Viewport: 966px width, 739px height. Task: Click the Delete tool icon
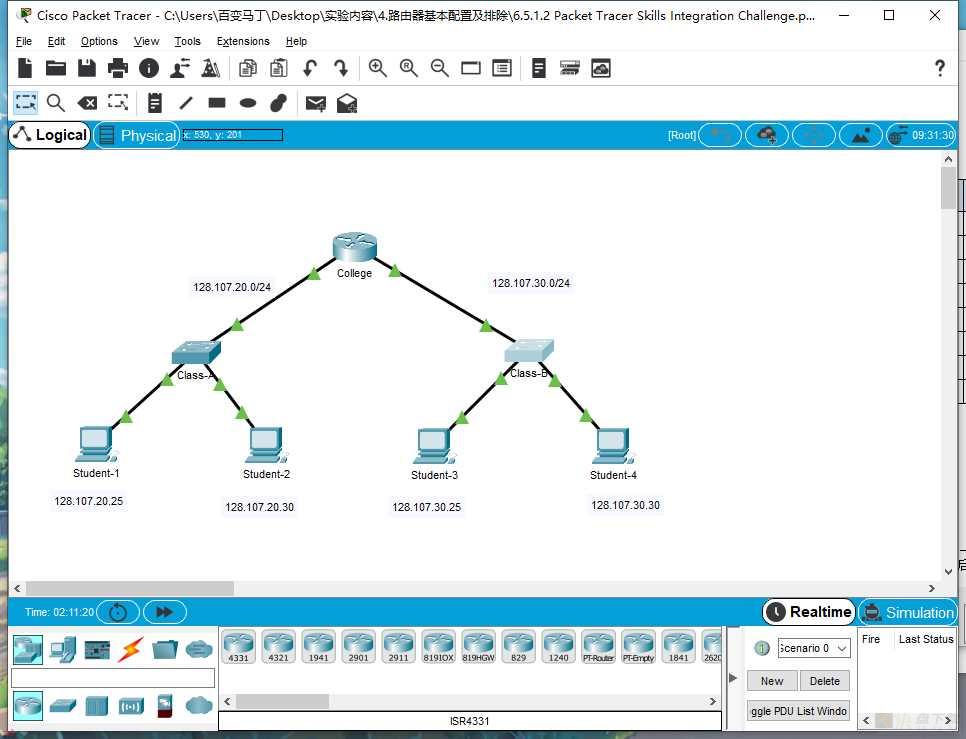(x=87, y=103)
